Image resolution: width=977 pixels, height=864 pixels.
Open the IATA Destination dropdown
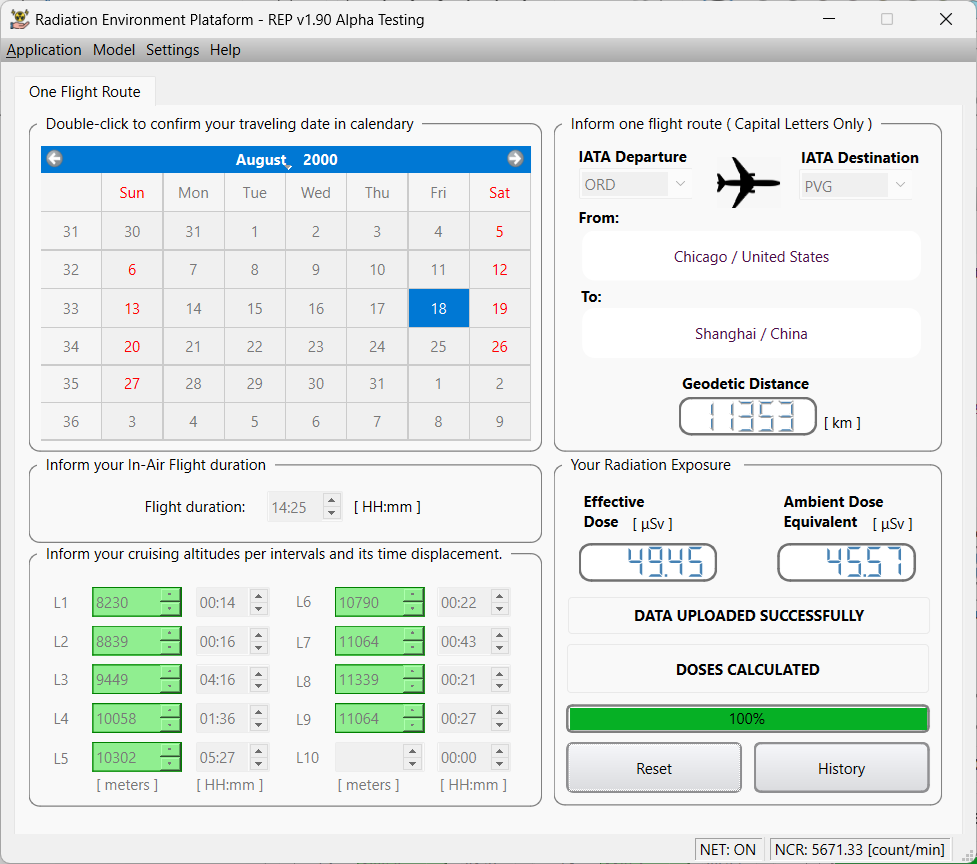(x=900, y=185)
